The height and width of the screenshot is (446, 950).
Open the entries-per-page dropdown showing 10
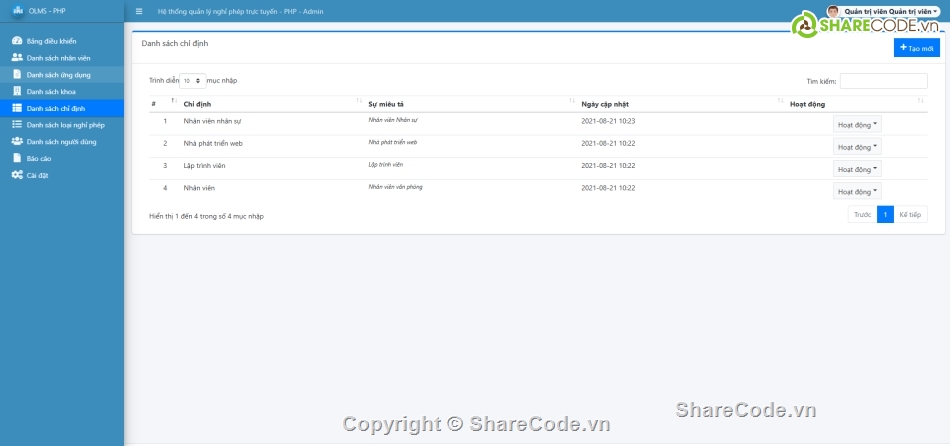(x=192, y=80)
